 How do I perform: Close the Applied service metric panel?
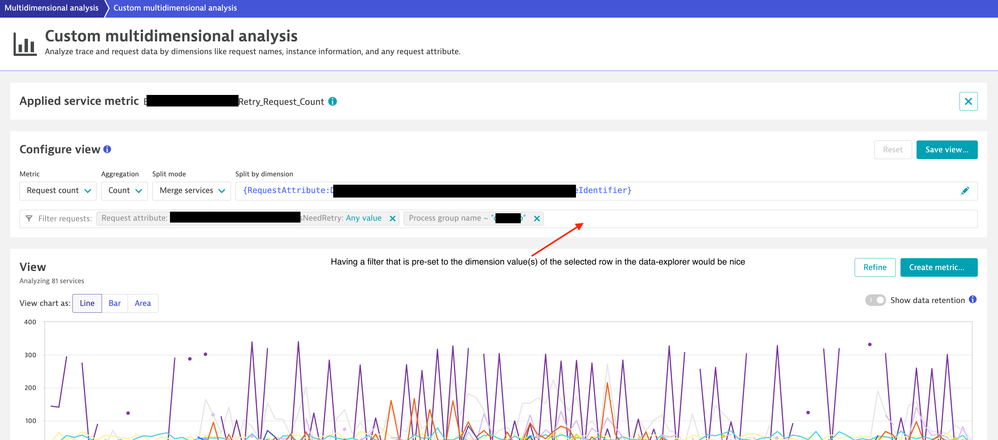click(x=967, y=101)
